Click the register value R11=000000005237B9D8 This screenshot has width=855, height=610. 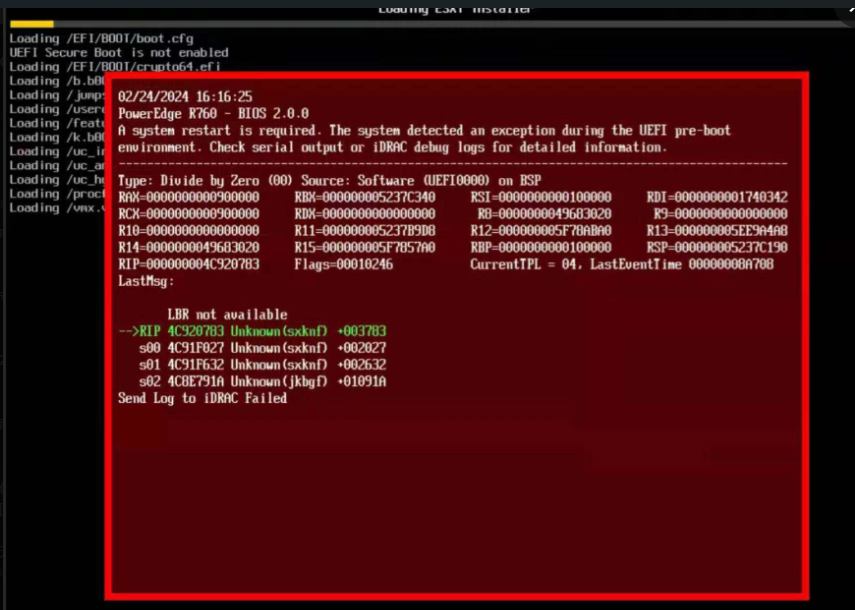coord(365,231)
